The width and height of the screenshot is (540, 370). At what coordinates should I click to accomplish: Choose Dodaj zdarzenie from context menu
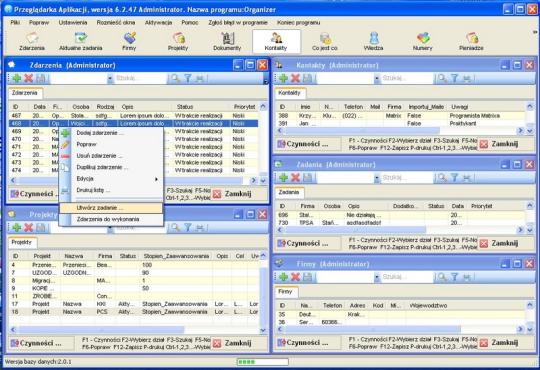(111, 133)
